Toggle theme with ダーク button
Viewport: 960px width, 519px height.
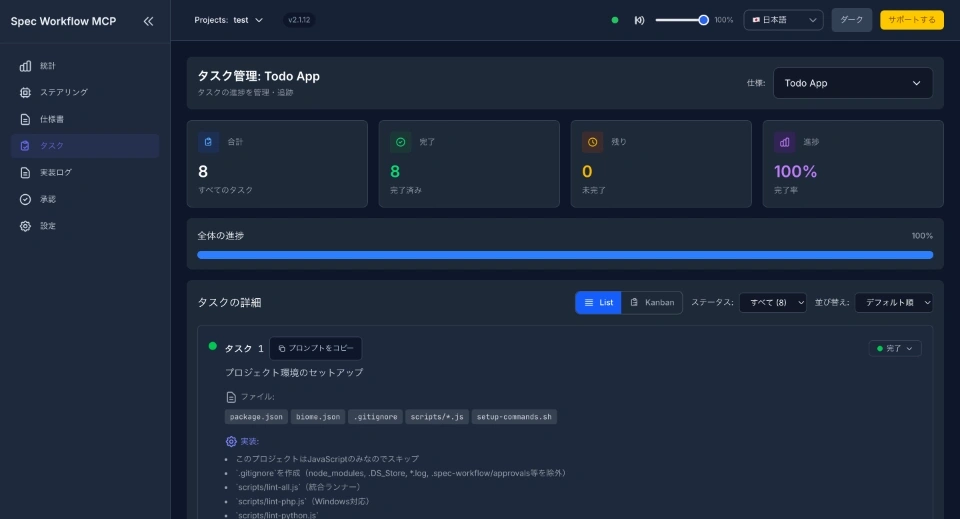pos(851,20)
